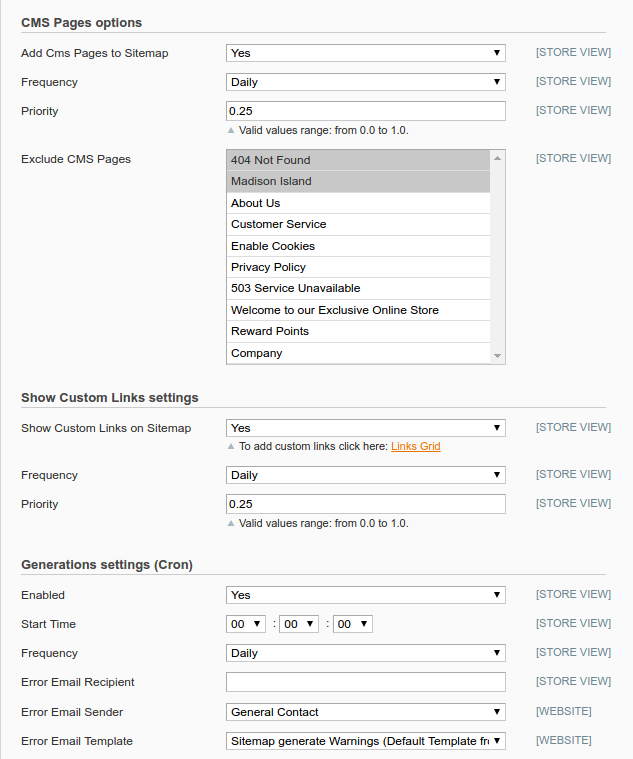Open Add Cms Pages to Sitemap dropdown

coord(365,53)
